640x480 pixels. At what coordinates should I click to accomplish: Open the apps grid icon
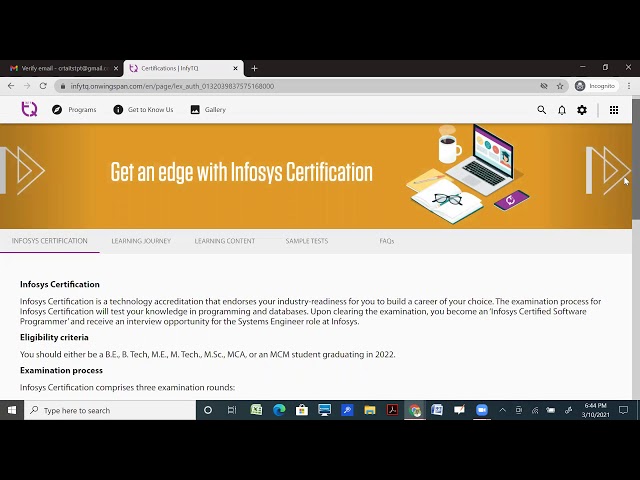pos(614,110)
